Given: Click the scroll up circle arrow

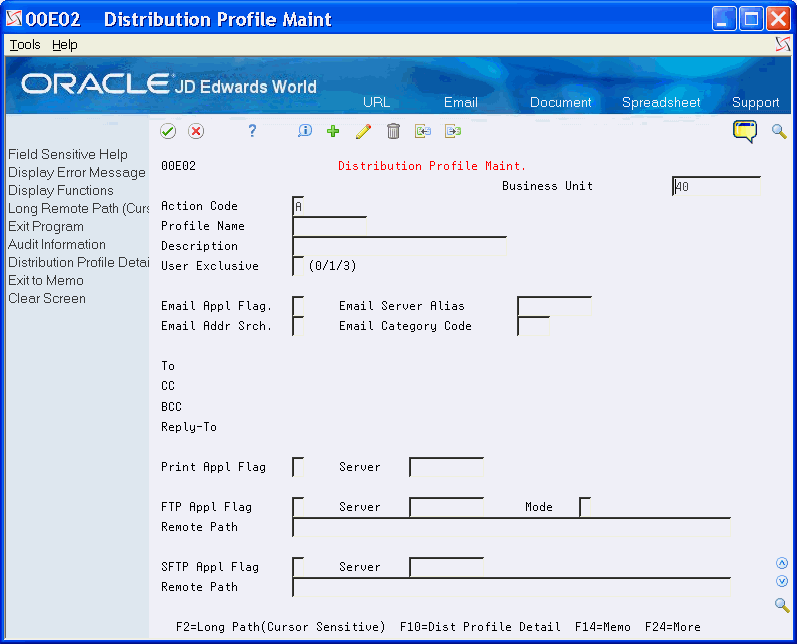Looking at the screenshot, I should tap(782, 563).
